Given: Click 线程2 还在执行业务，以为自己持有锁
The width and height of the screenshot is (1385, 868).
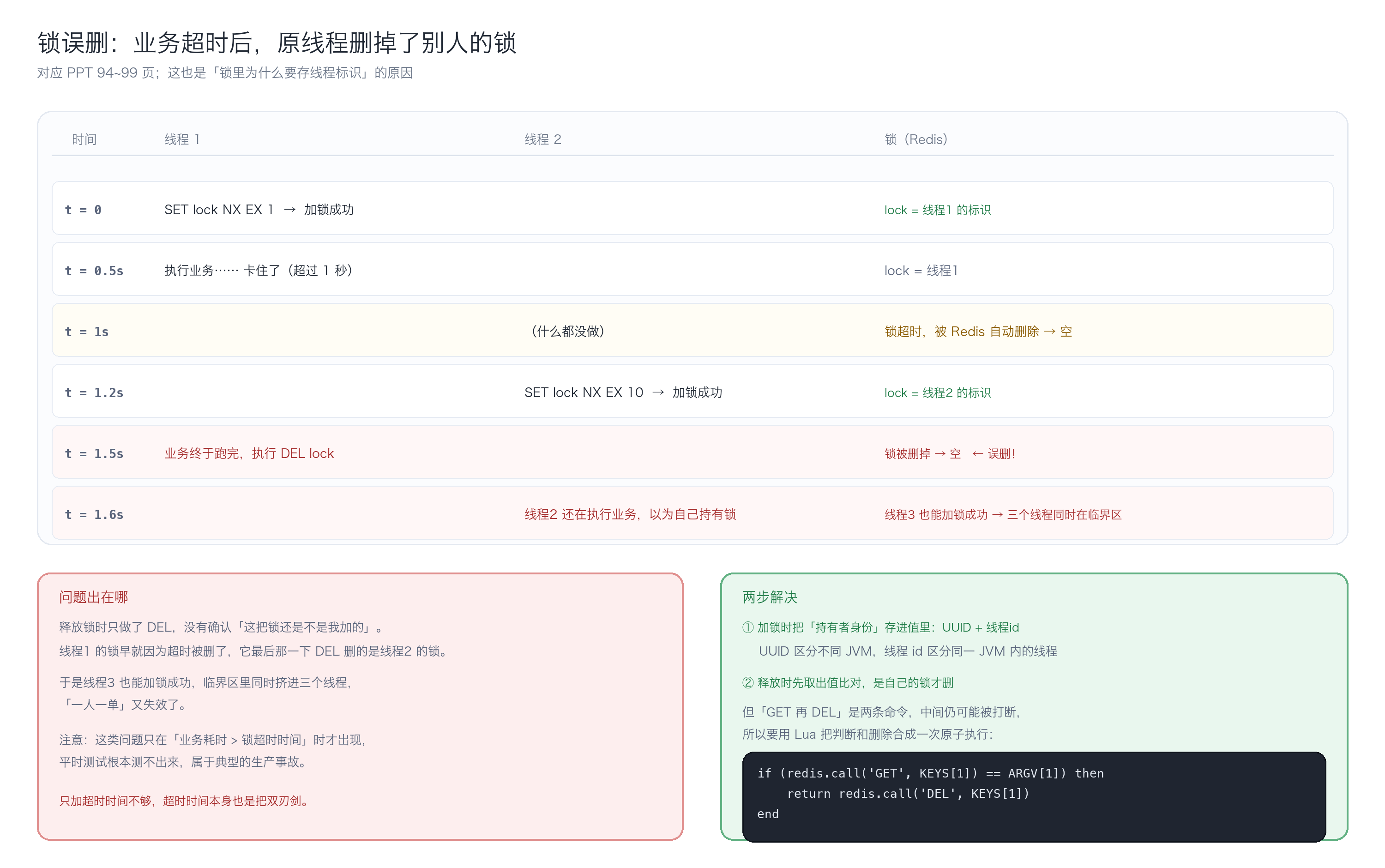Looking at the screenshot, I should tap(630, 514).
